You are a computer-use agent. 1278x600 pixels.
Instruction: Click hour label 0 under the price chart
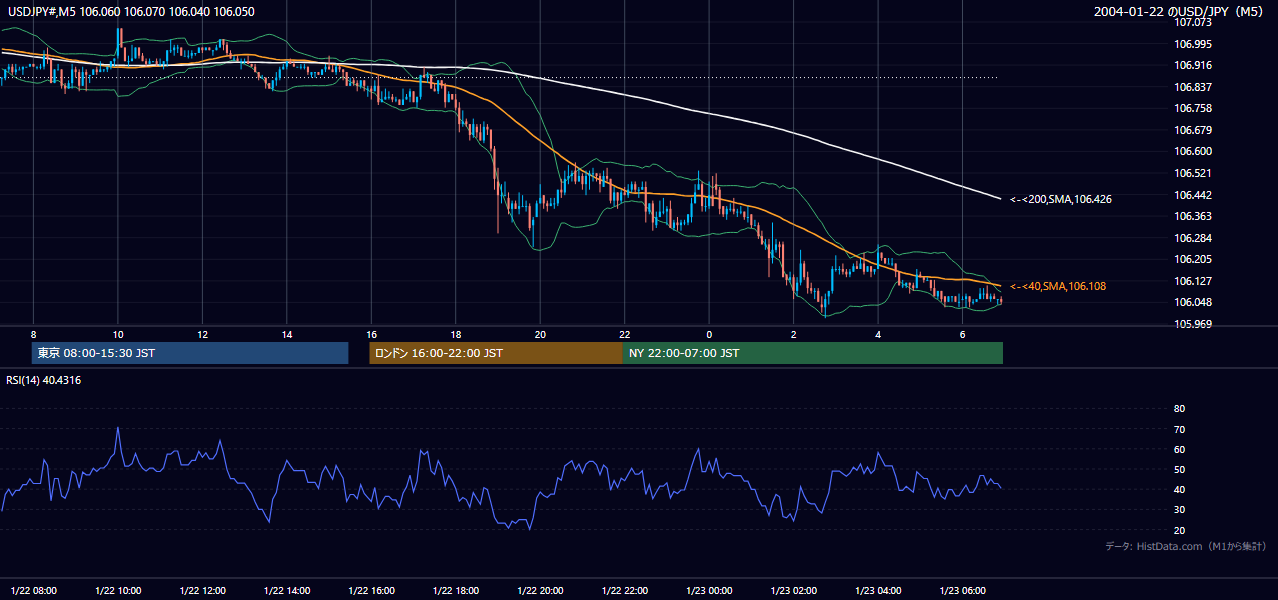click(709, 334)
